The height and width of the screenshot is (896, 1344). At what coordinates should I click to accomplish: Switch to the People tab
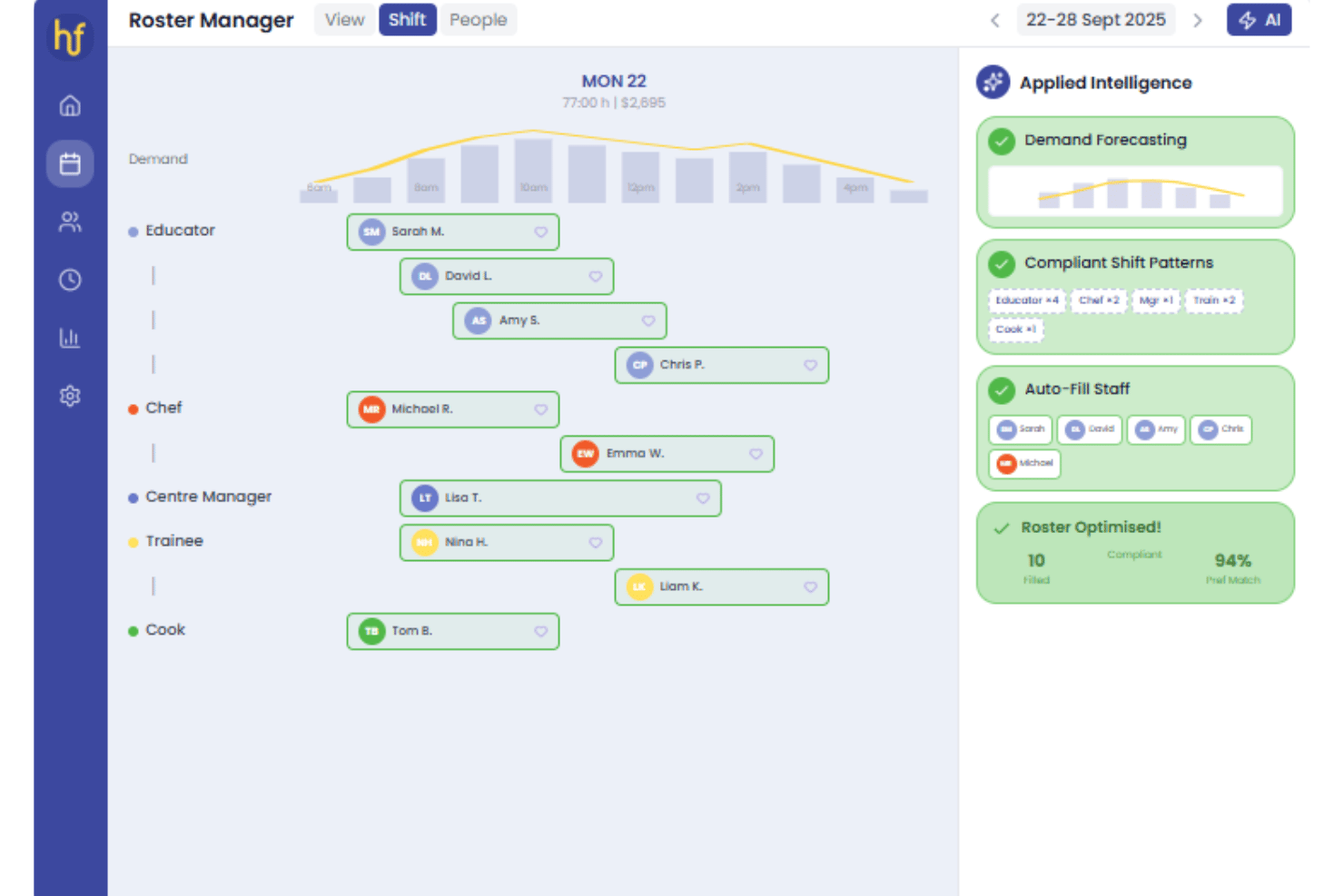point(479,20)
